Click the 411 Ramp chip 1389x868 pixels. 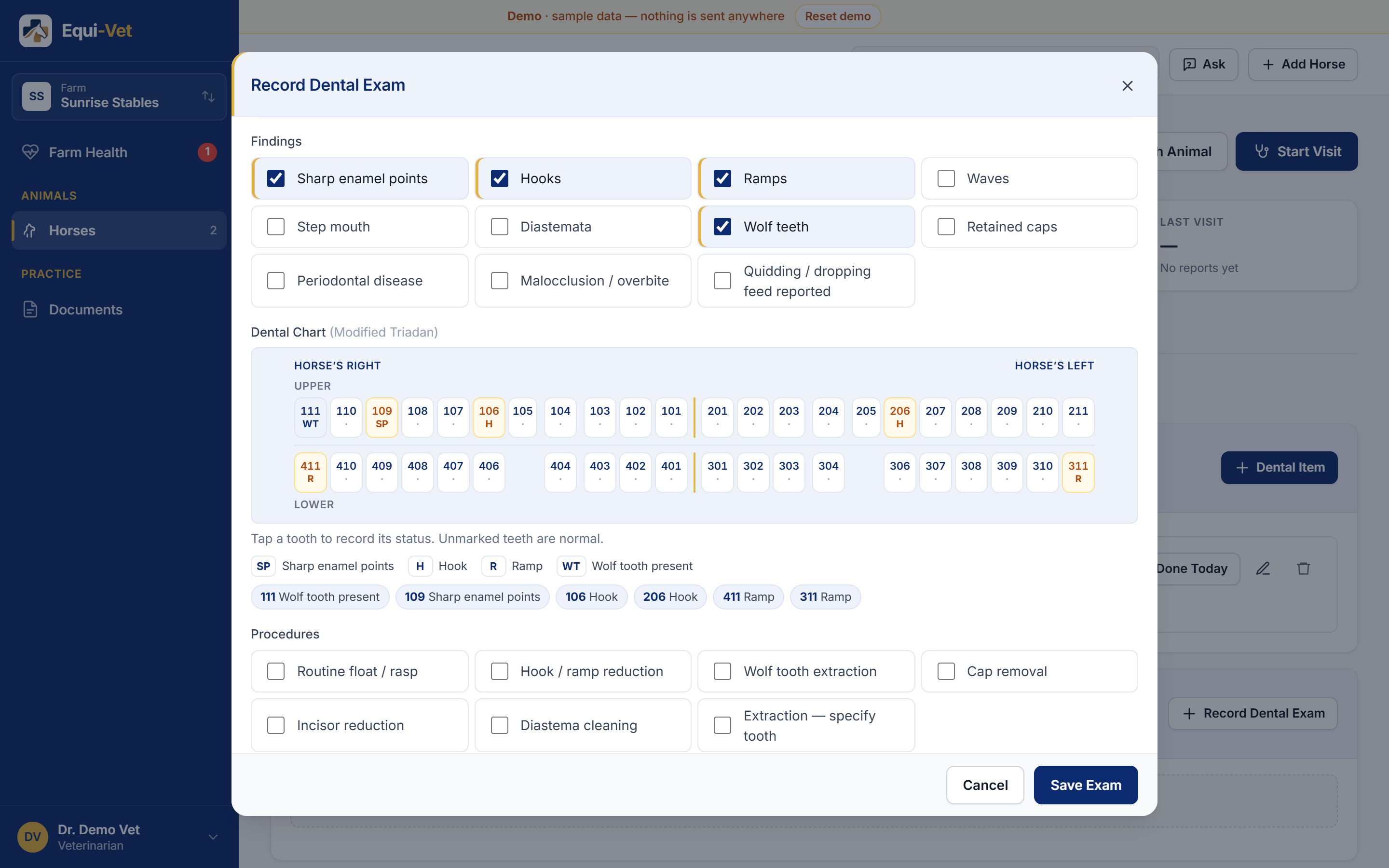tap(749, 597)
